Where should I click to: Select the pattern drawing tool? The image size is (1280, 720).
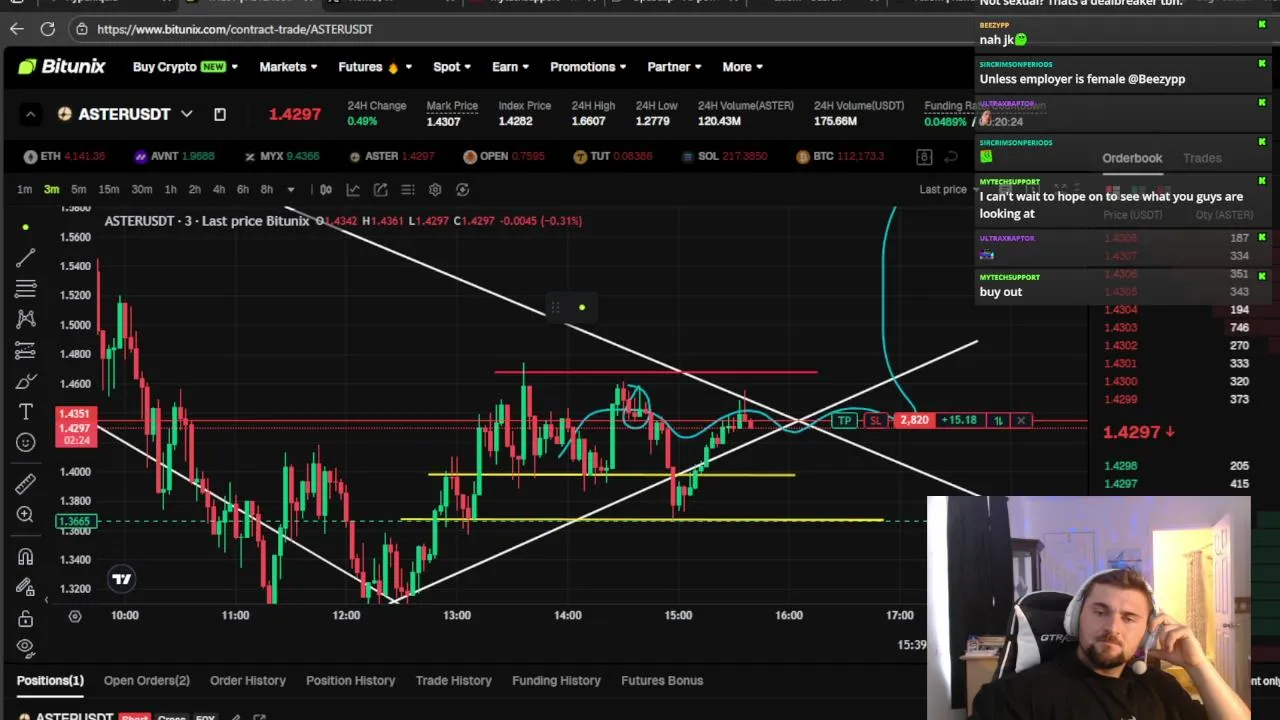pos(26,320)
